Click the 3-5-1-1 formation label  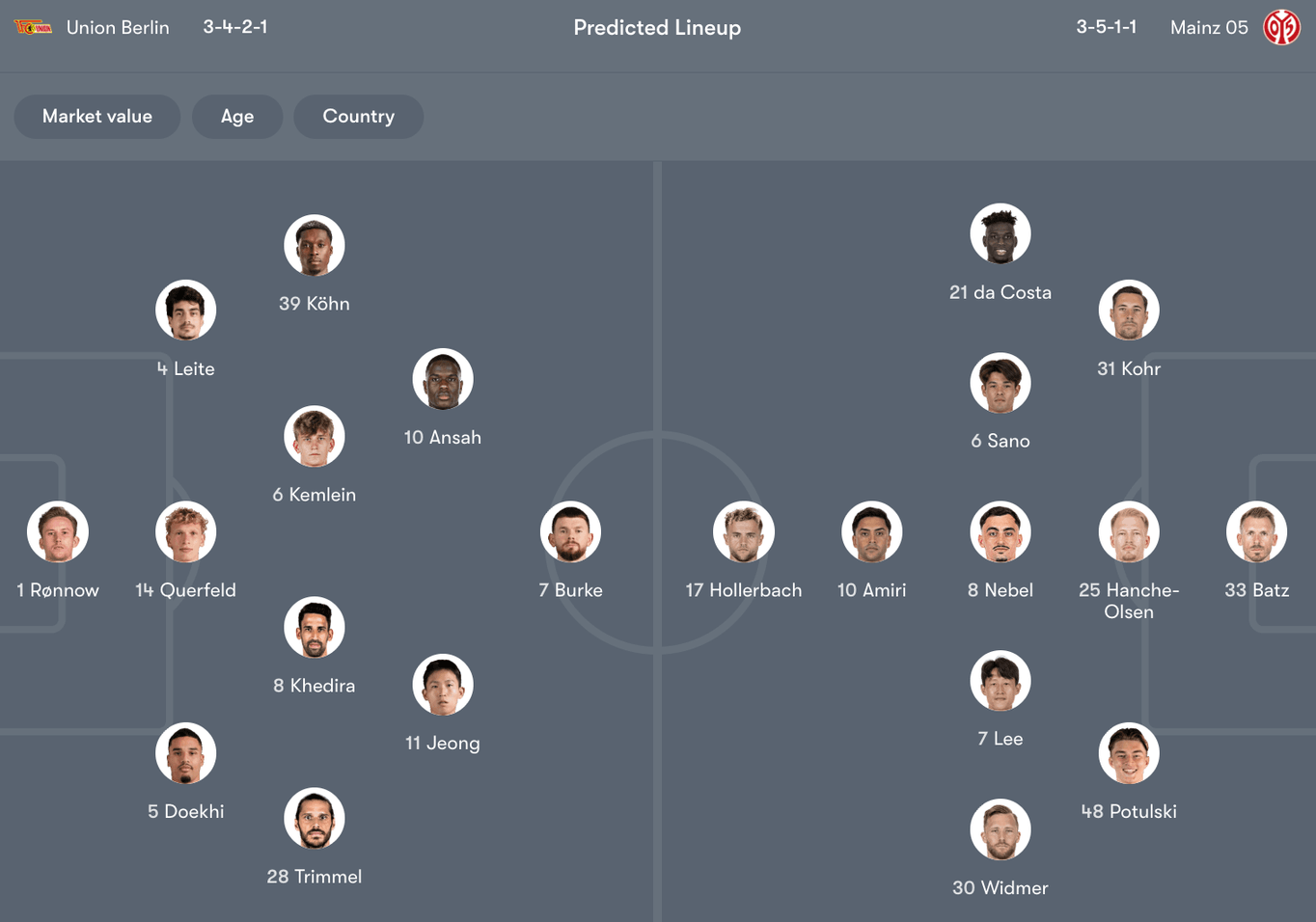[x=1106, y=27]
